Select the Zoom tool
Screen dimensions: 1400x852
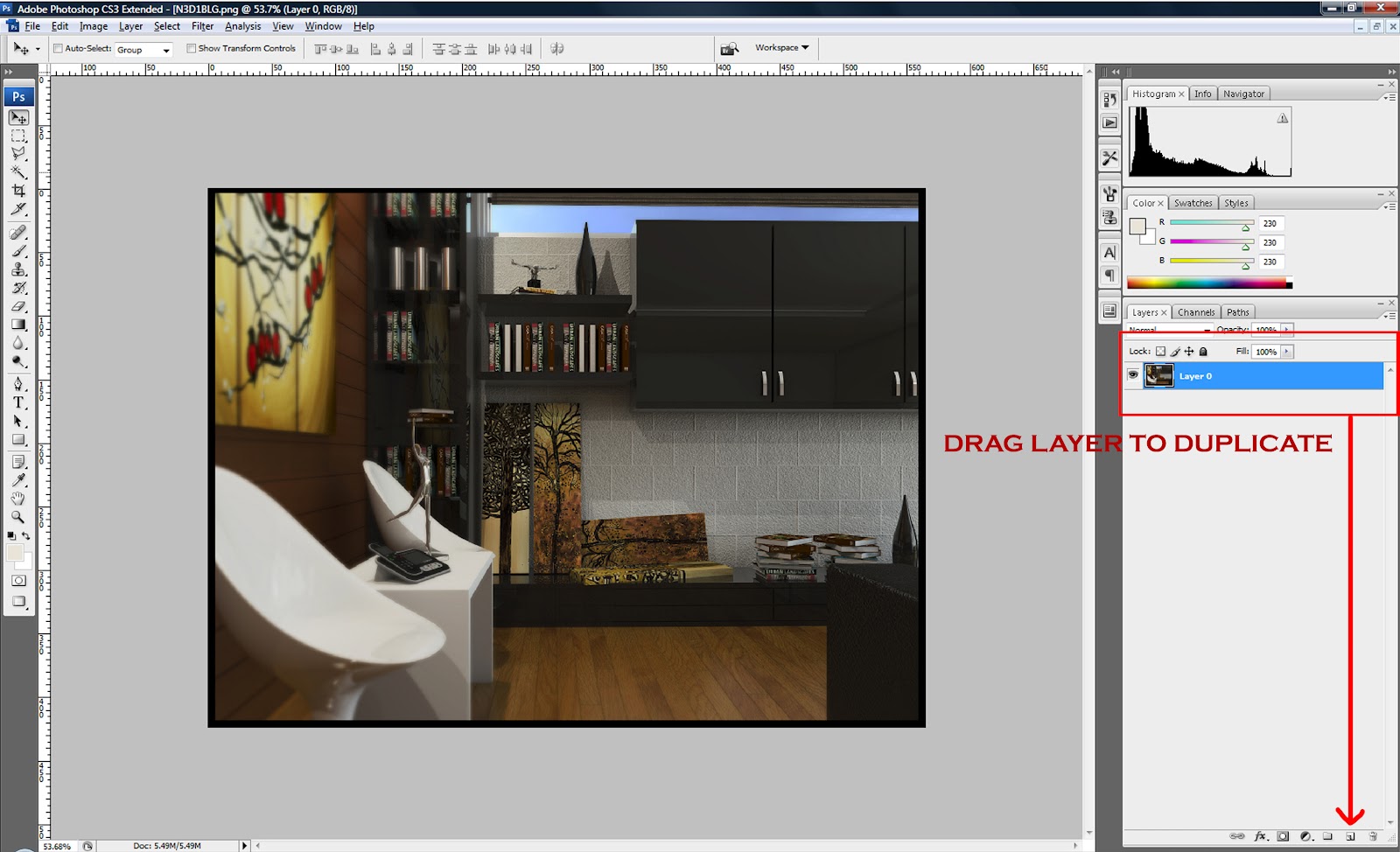18,517
